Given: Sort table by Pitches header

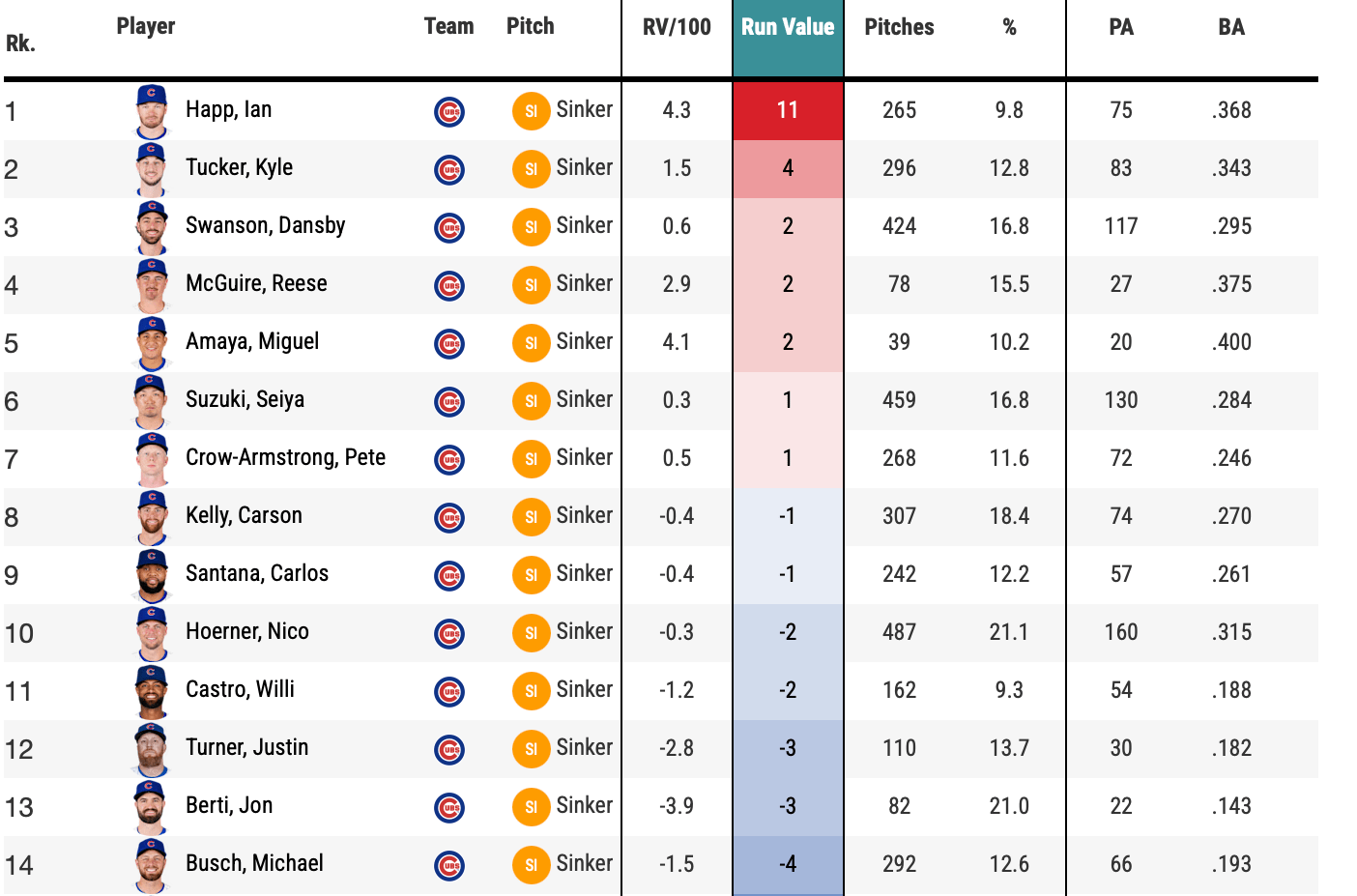Looking at the screenshot, I should [899, 27].
